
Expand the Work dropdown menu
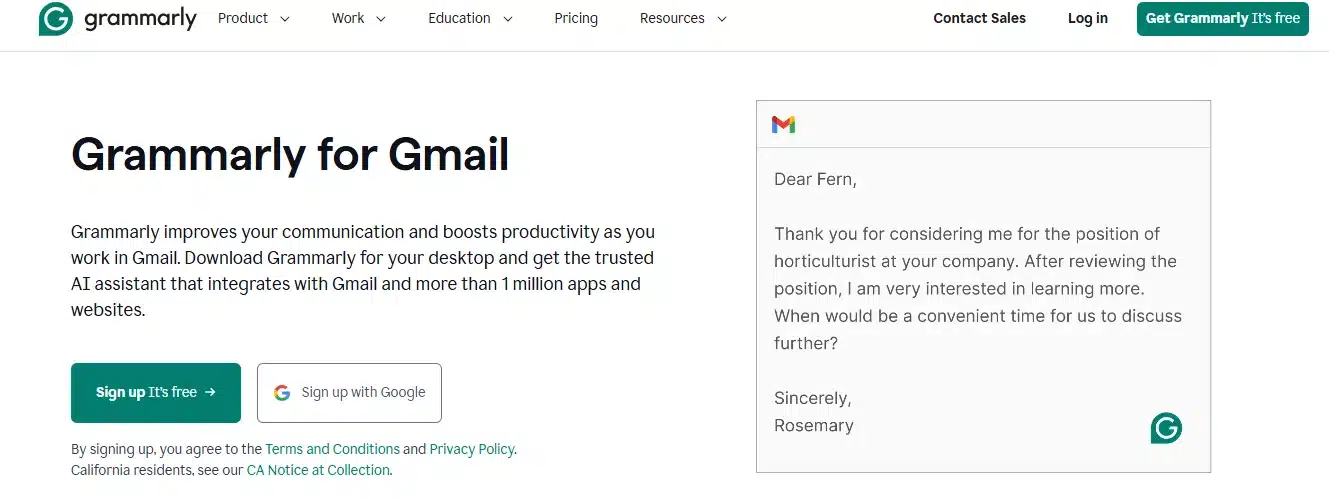click(x=359, y=18)
